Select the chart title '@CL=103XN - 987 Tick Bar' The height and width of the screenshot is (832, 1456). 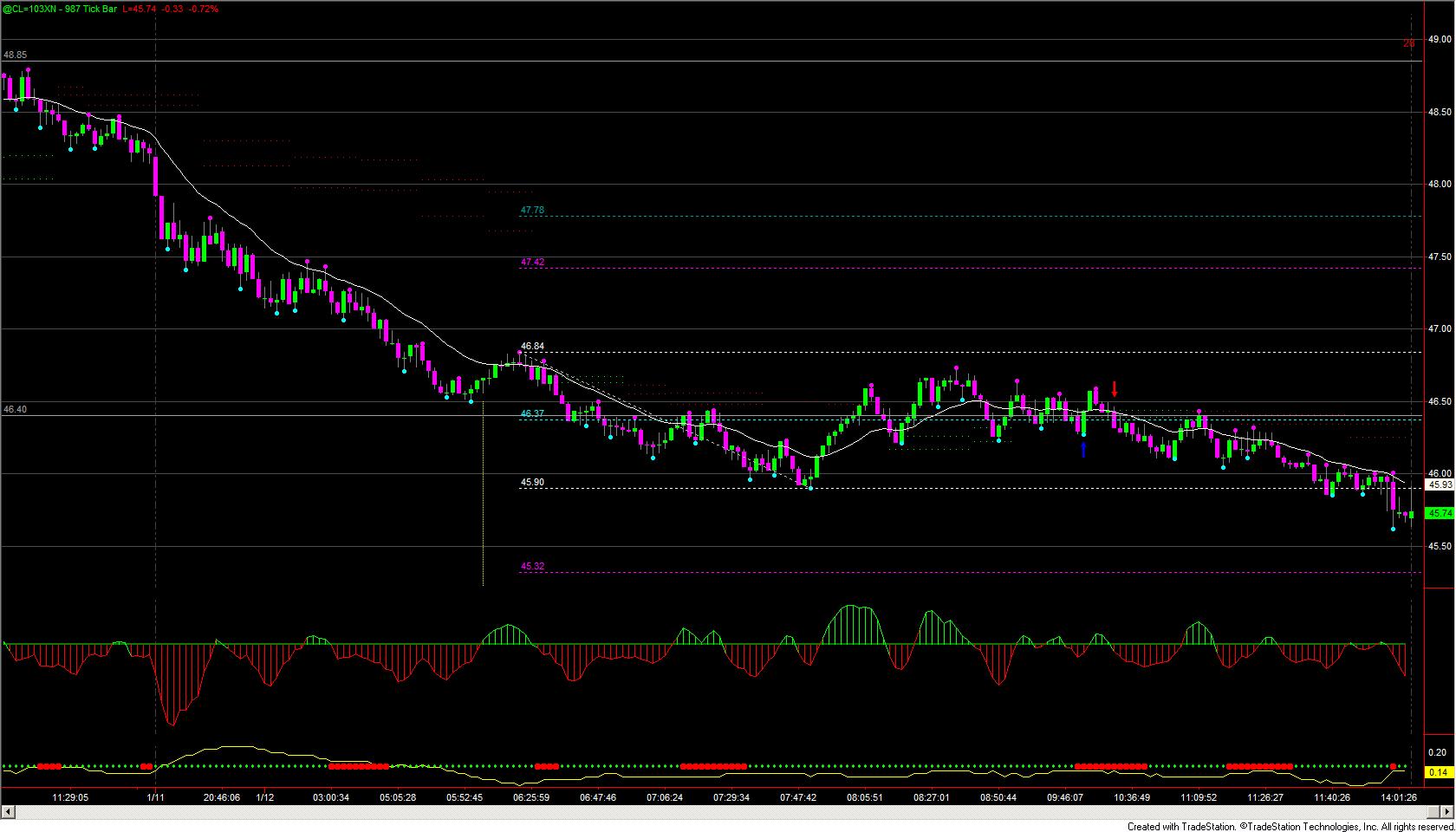tap(60, 9)
